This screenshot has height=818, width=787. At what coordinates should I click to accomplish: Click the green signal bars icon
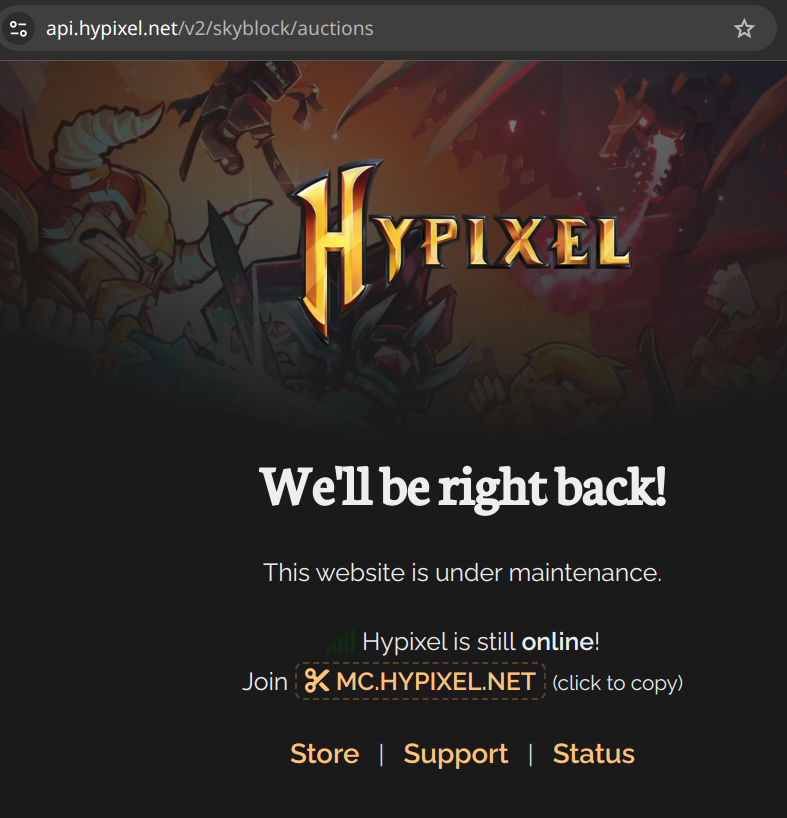(341, 641)
